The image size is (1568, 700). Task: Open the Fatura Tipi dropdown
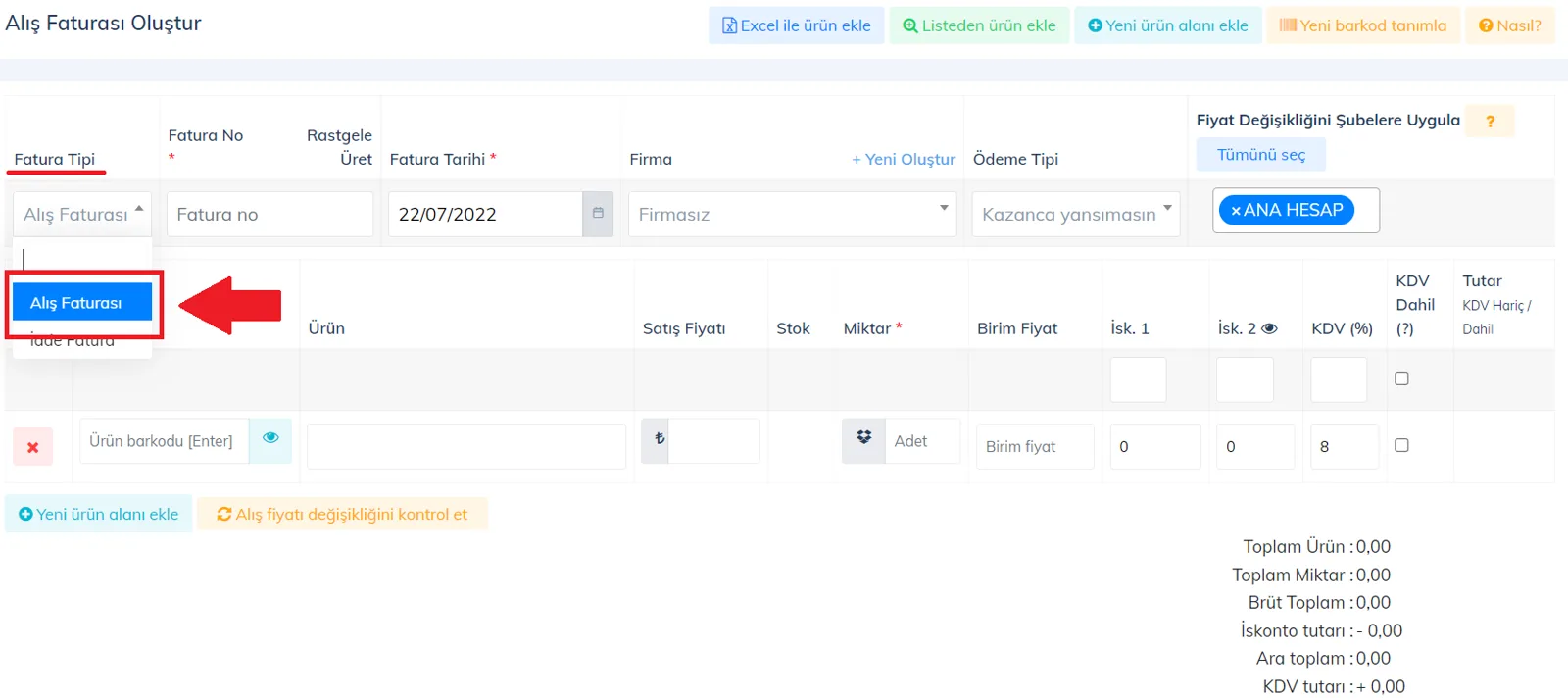click(x=82, y=214)
